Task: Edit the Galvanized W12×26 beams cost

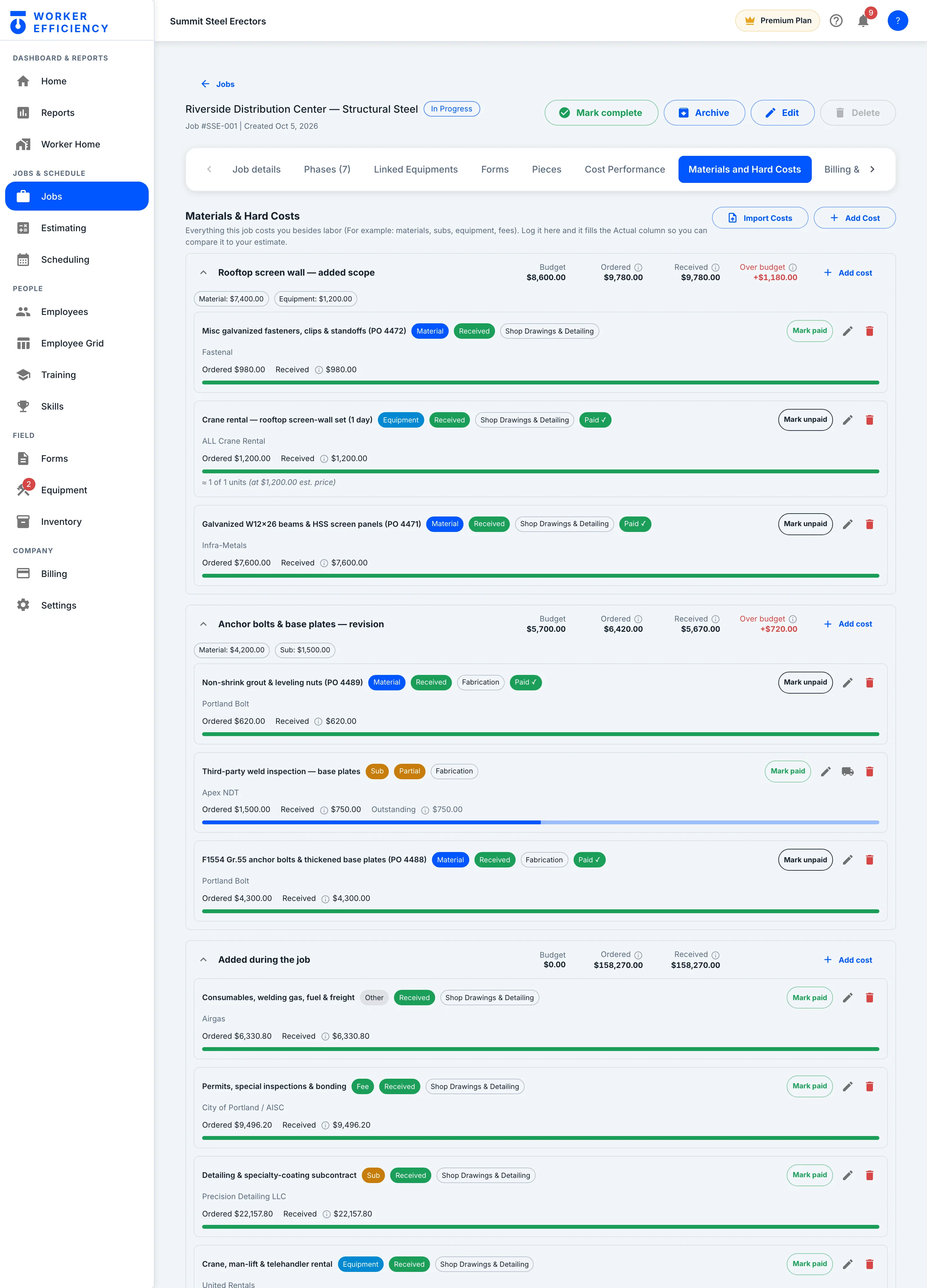Action: 847,524
